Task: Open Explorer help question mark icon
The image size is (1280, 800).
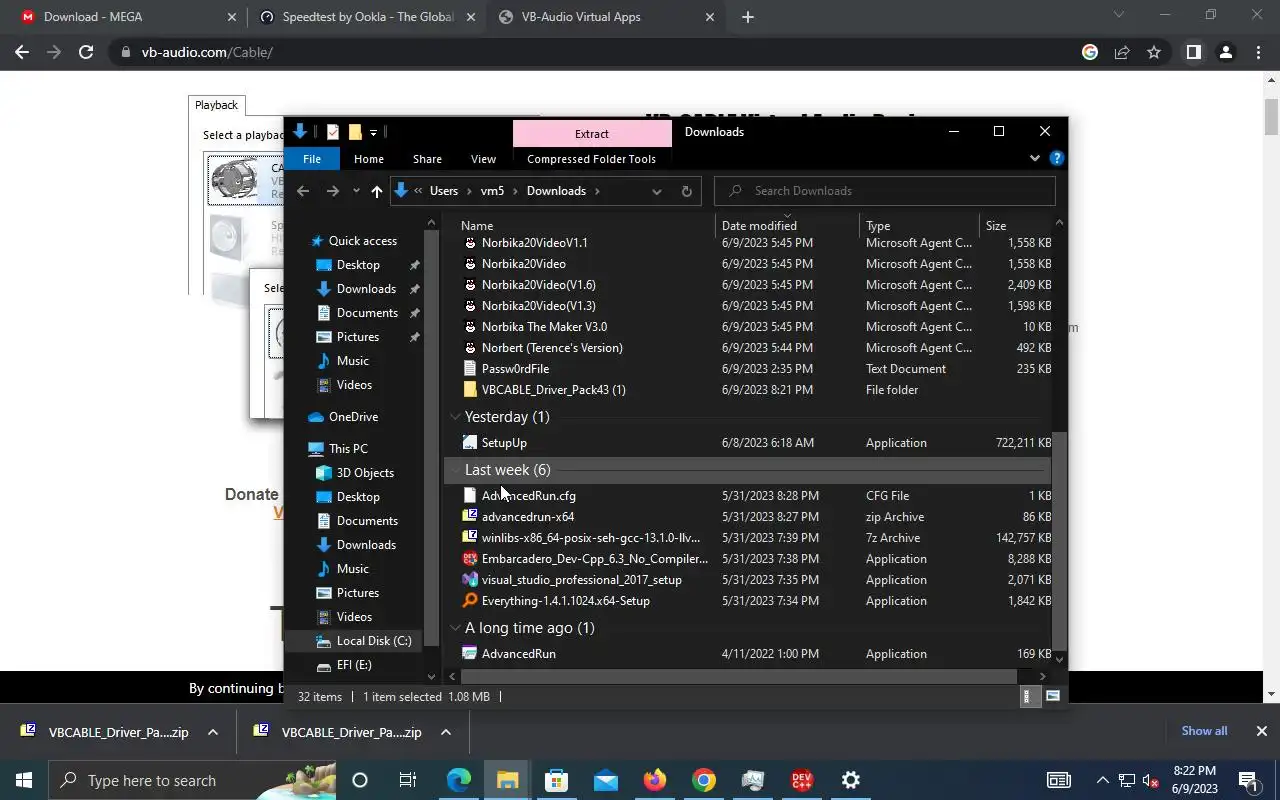Action: click(x=1056, y=159)
